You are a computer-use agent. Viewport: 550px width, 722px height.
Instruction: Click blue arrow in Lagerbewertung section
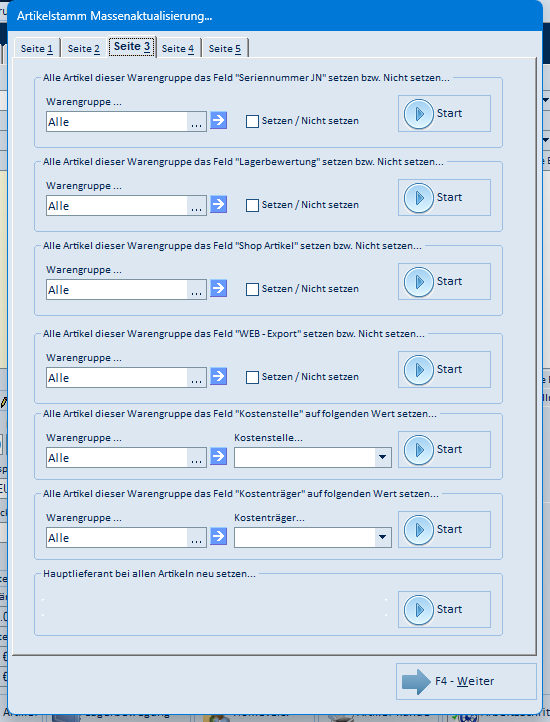(x=219, y=204)
